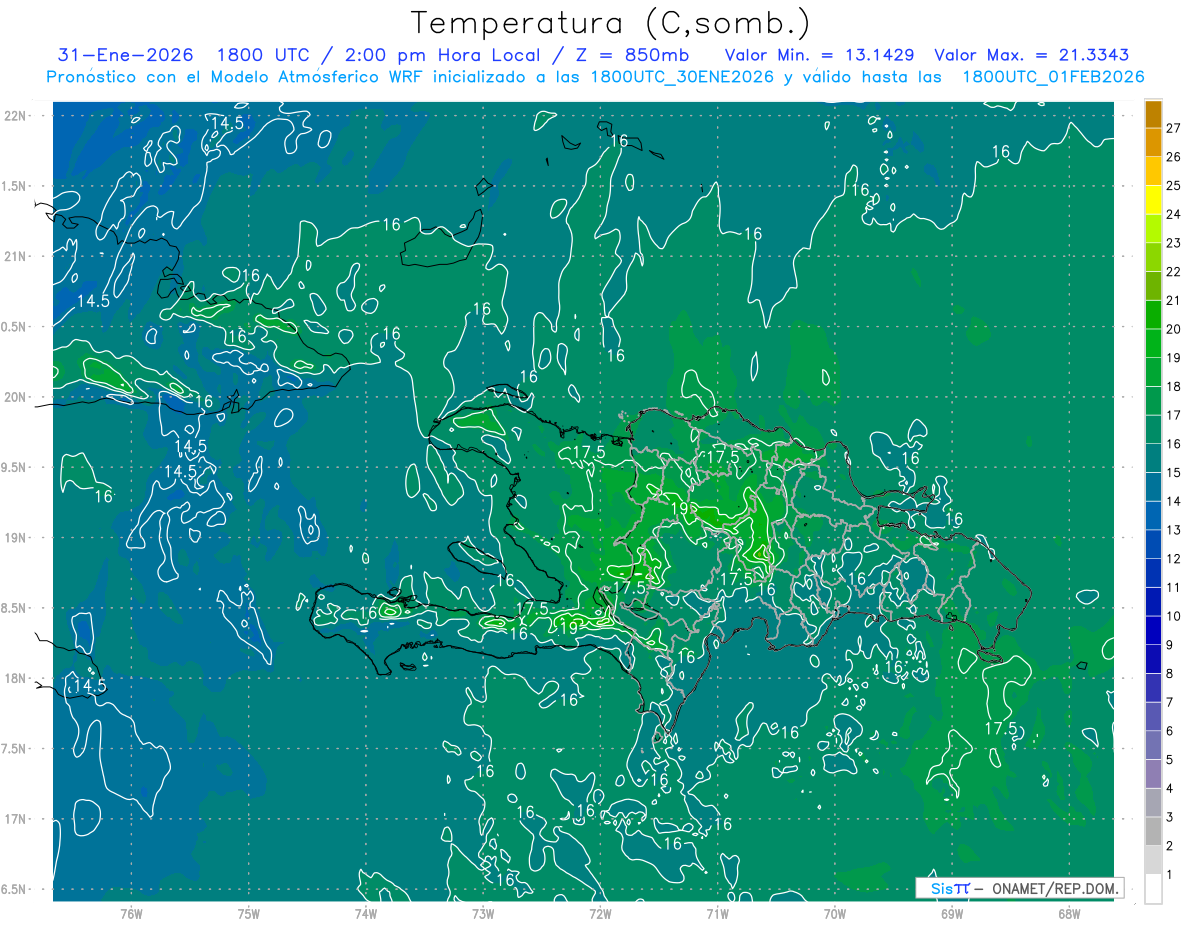Viewport: 1200px width, 927px height.
Task: Click the "76W" longitude axis label
Action: point(131,914)
